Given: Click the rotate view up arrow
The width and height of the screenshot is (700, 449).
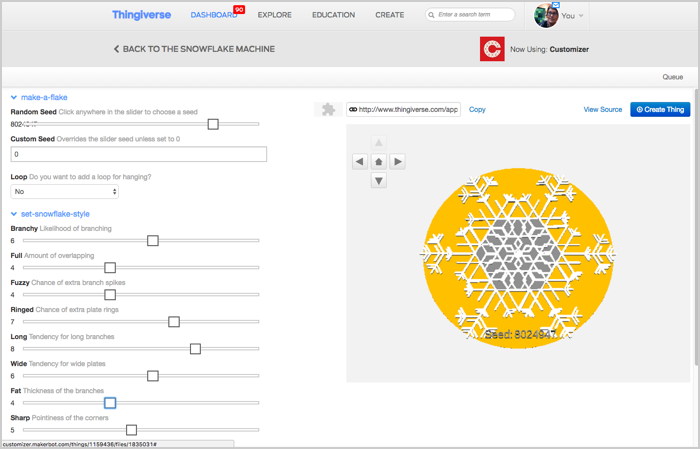Looking at the screenshot, I should 378,142.
